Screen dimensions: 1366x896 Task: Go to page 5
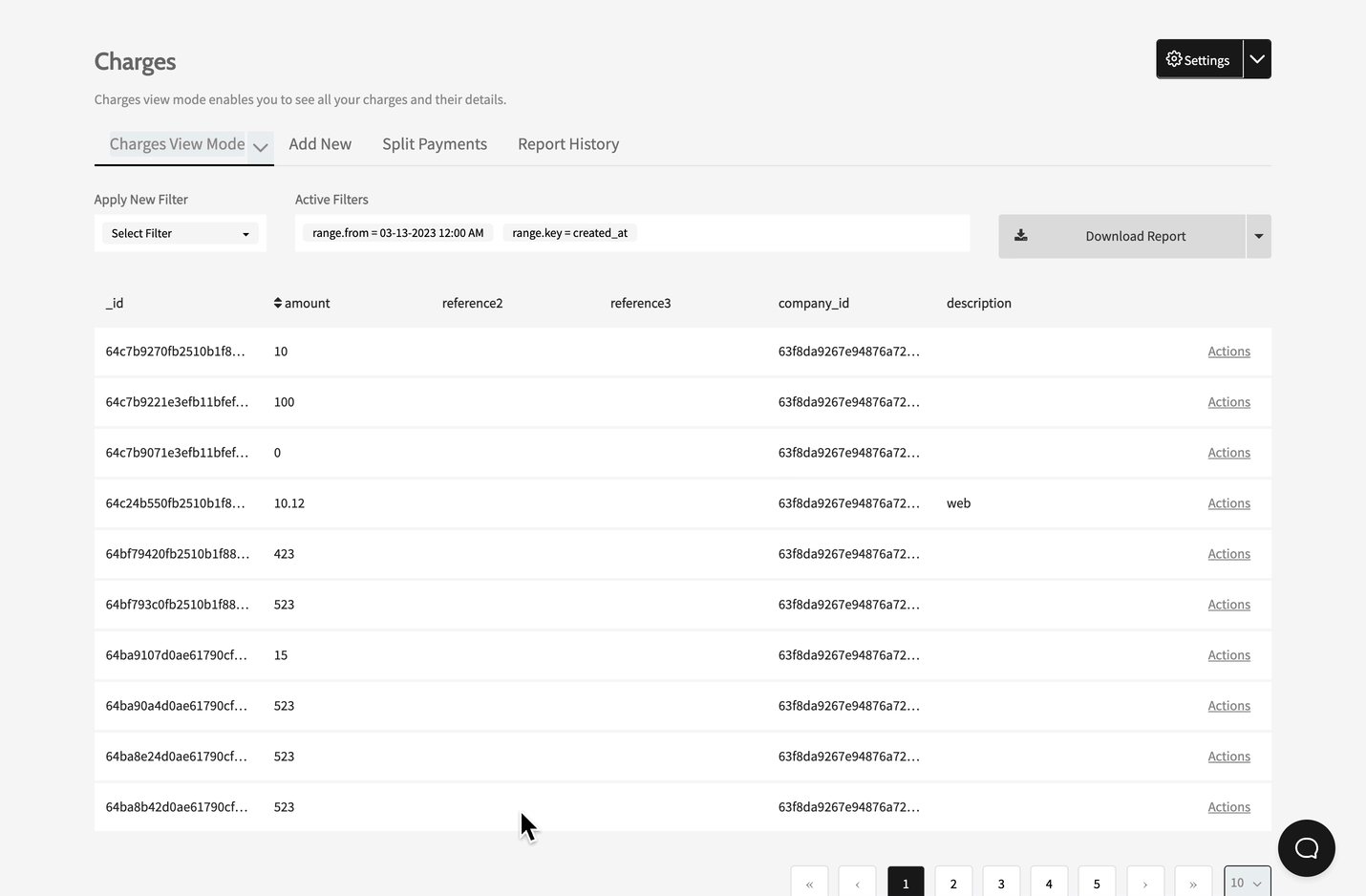point(1097,884)
